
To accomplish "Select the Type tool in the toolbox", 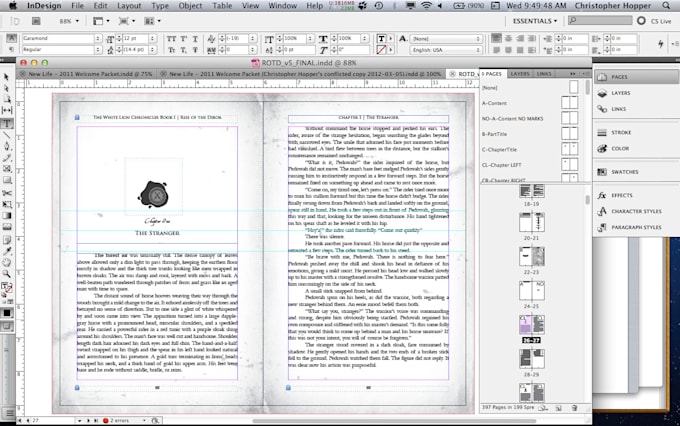I will [x=6, y=124].
